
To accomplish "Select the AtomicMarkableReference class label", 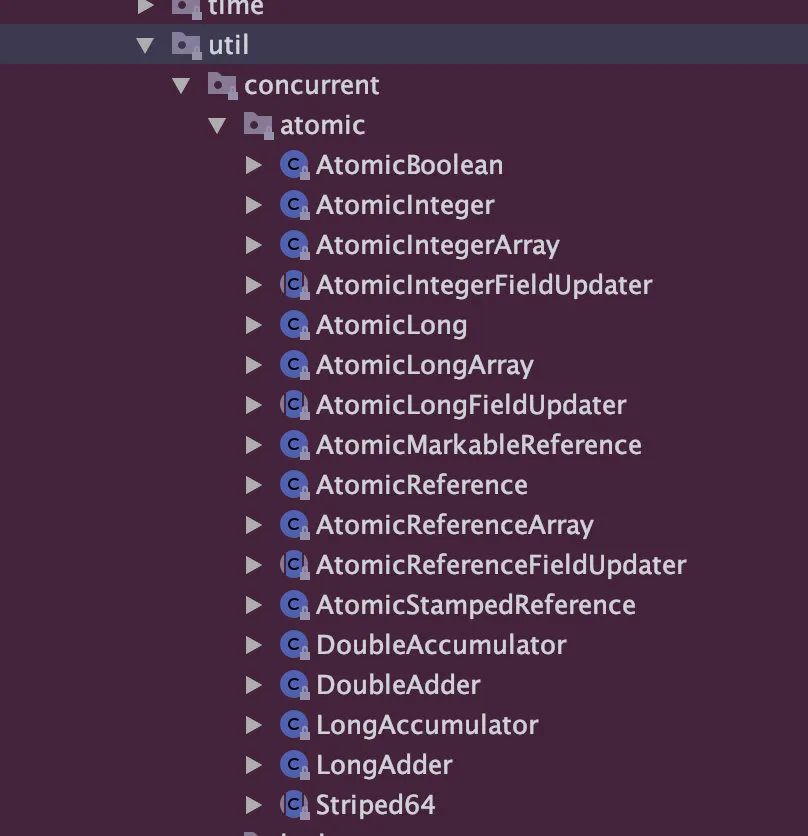I will 478,445.
